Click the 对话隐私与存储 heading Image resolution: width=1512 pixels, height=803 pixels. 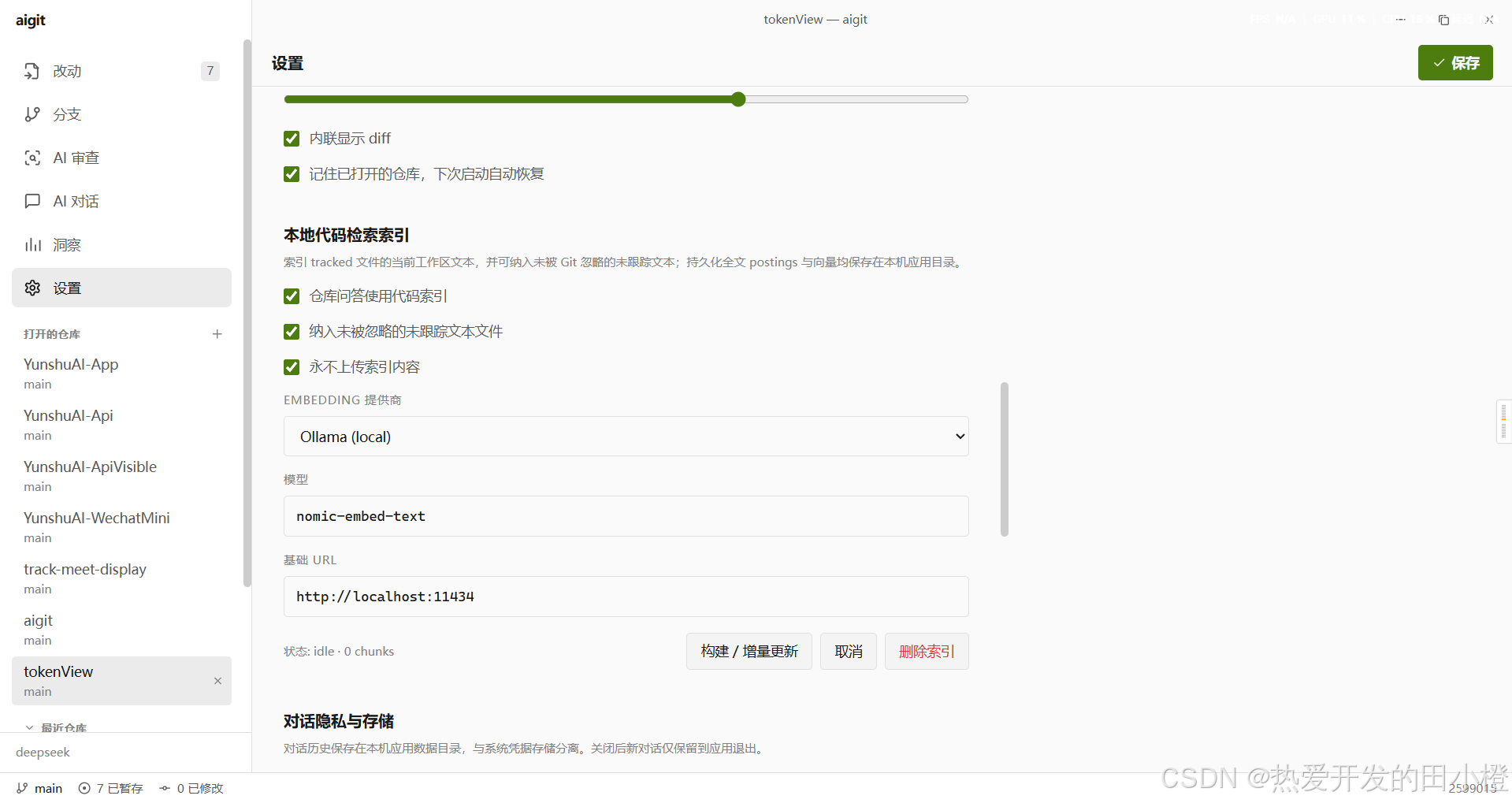[x=339, y=721]
